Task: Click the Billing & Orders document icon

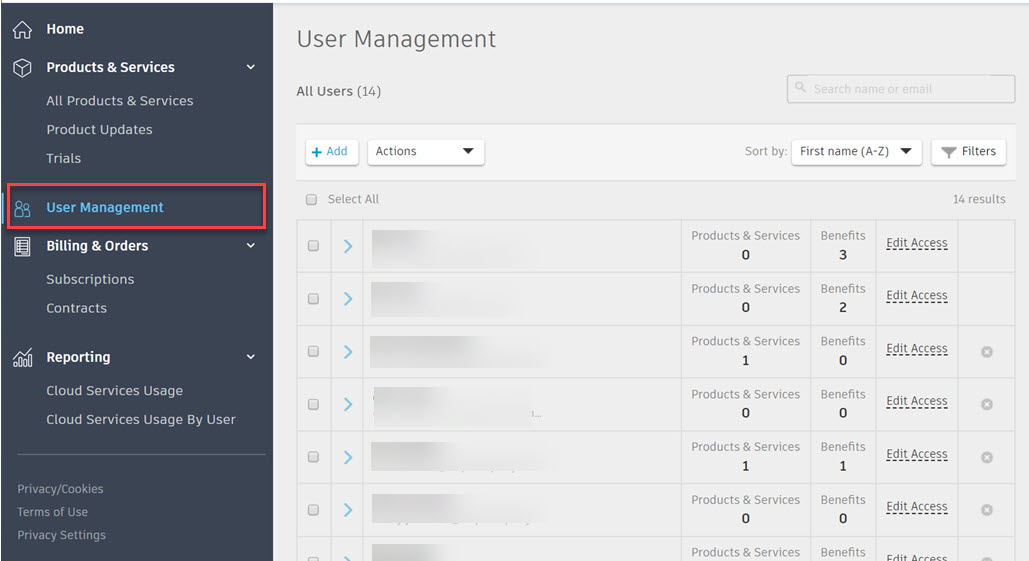Action: (22, 246)
